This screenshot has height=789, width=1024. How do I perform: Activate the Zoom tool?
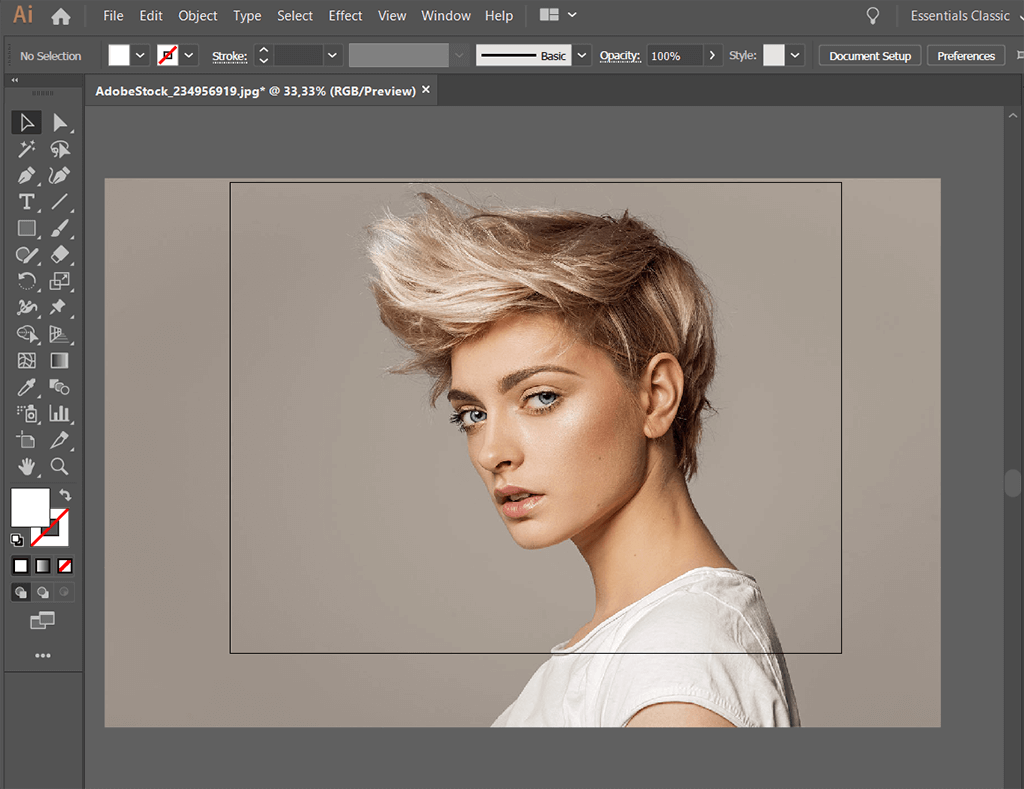(x=61, y=466)
